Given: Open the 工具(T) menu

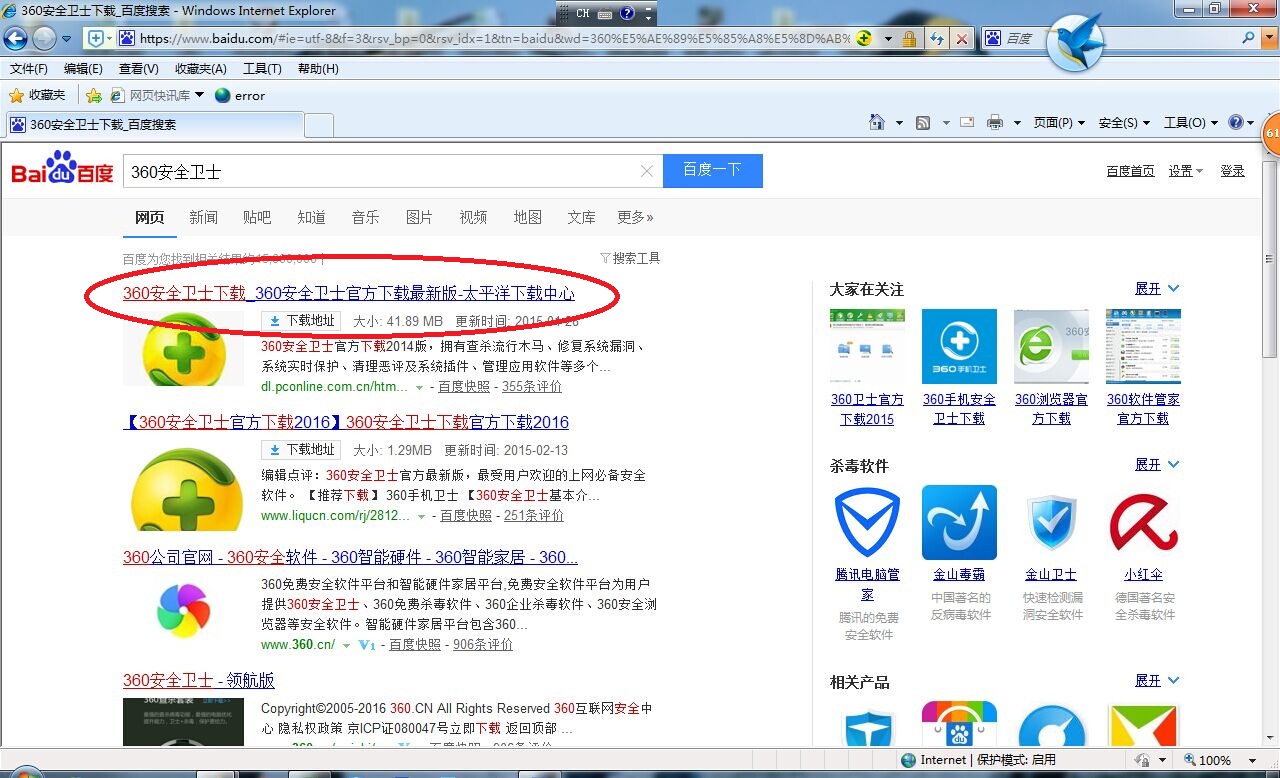Looking at the screenshot, I should (262, 69).
